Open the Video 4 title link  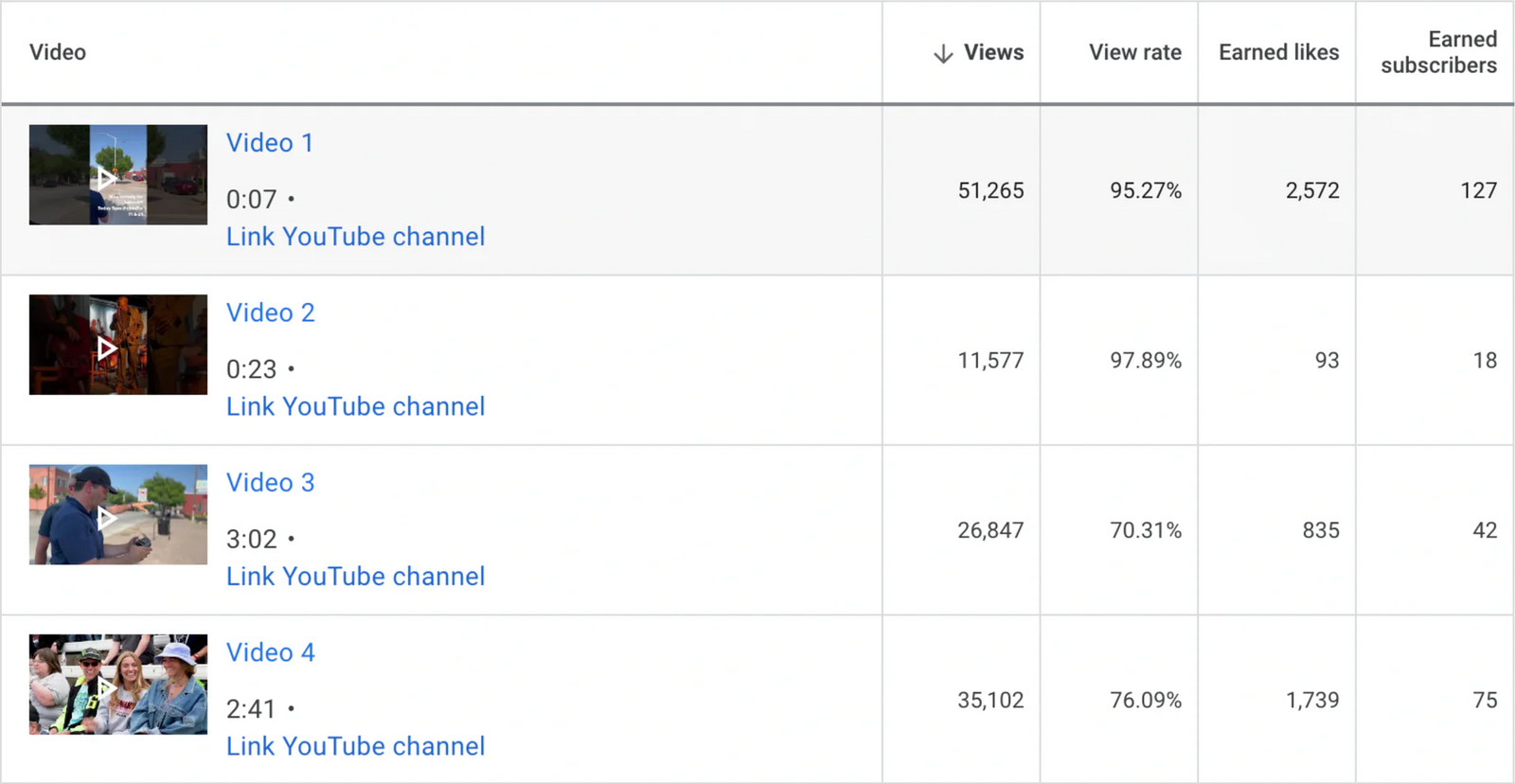tap(271, 652)
